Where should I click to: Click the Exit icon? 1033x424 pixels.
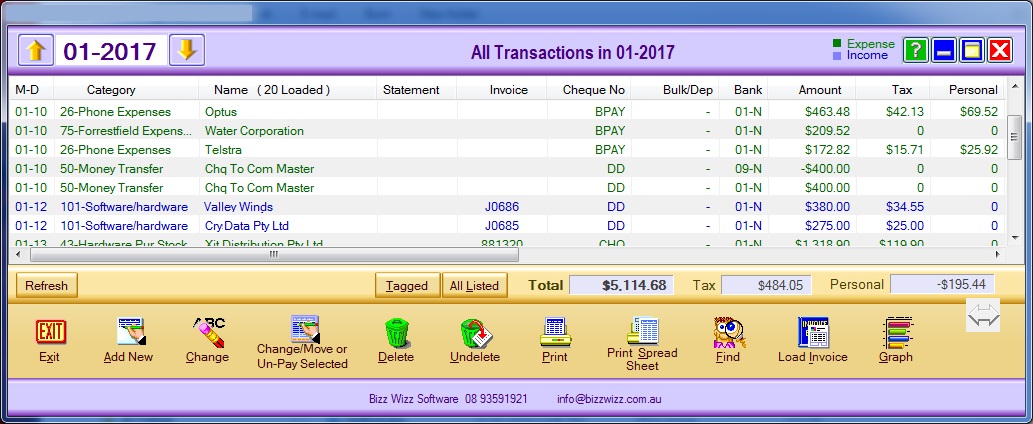49,332
